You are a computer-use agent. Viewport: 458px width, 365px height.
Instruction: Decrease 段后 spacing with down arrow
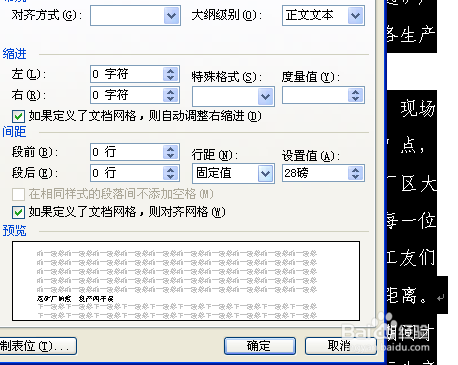pyautogui.click(x=171, y=177)
